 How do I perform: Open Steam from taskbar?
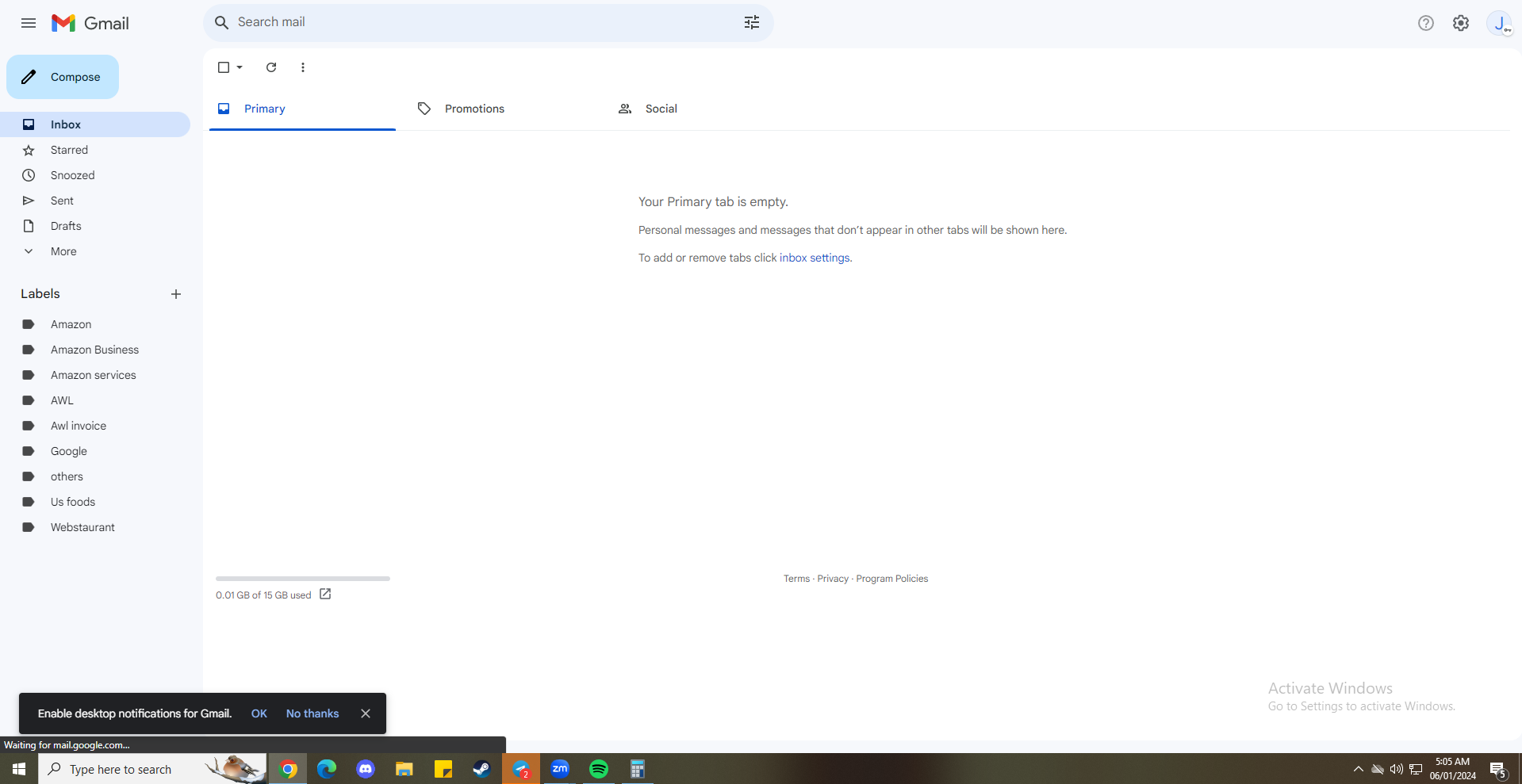tap(482, 769)
